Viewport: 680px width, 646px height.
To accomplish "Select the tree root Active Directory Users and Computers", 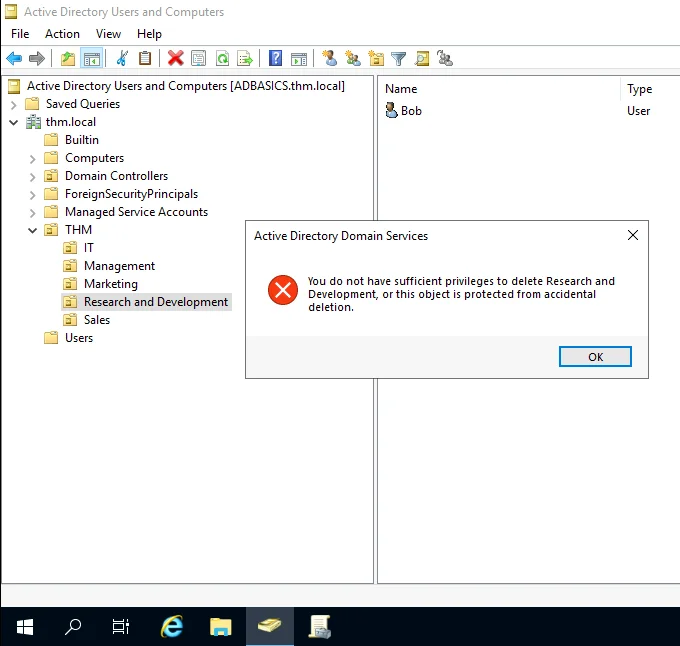I will click(x=186, y=86).
